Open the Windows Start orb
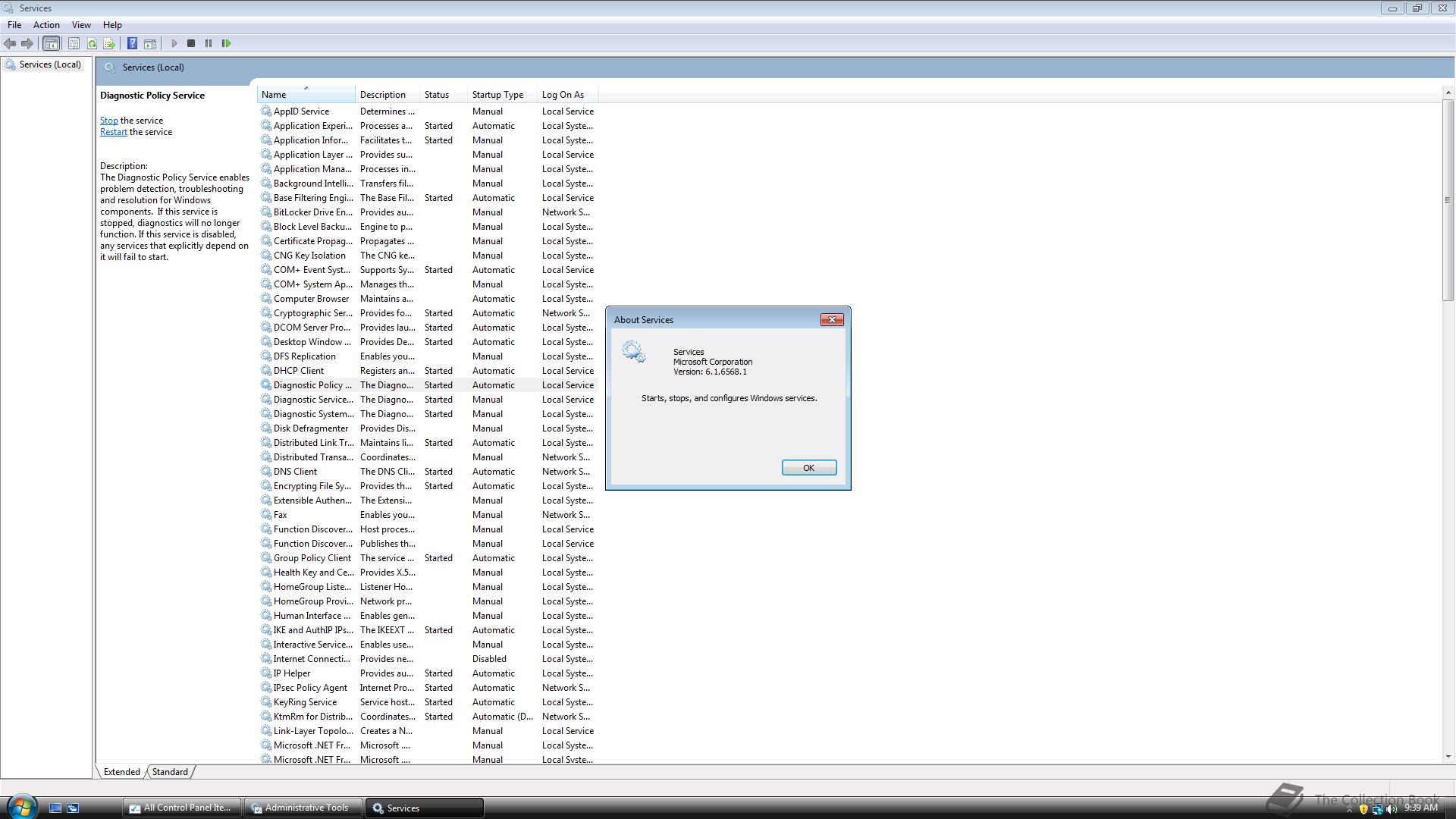 [x=22, y=807]
